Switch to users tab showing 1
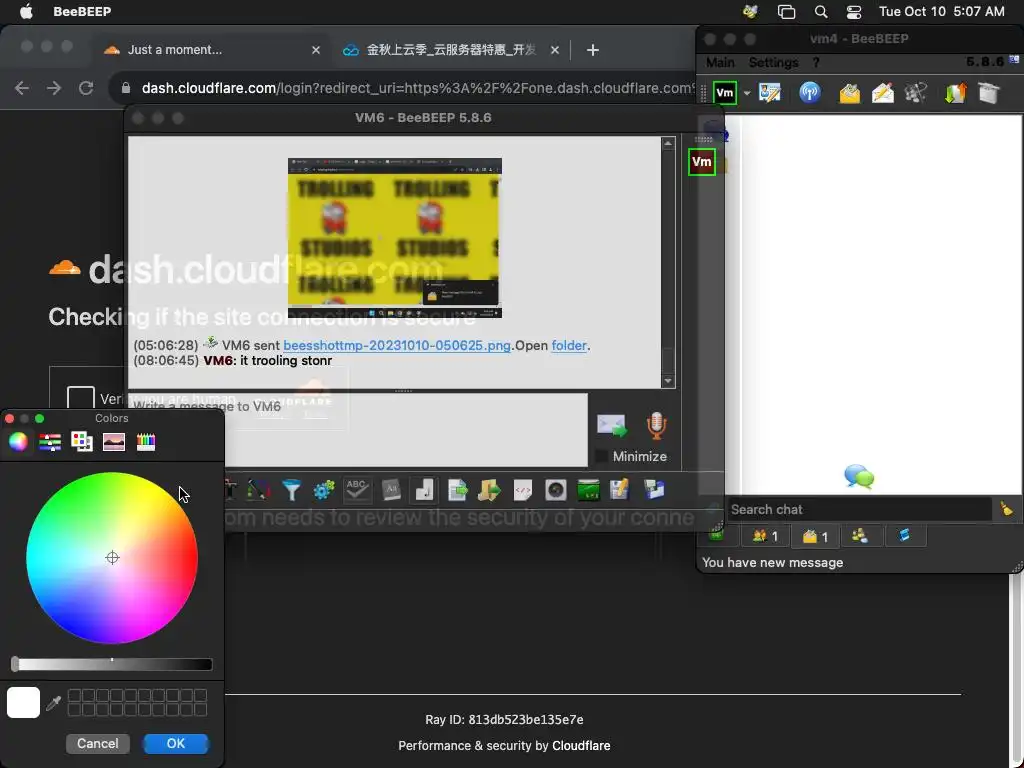This screenshot has height=768, width=1024. (x=765, y=536)
